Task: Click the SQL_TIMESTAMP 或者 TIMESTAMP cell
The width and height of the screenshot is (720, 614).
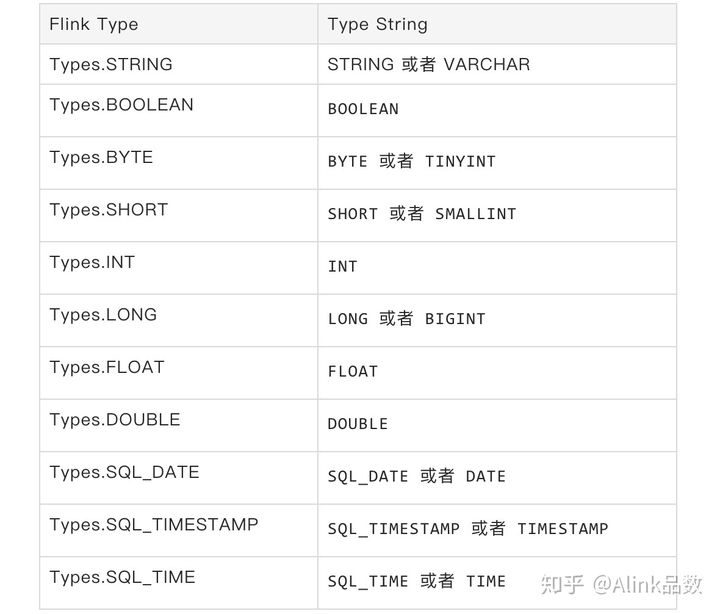Action: [x=467, y=528]
